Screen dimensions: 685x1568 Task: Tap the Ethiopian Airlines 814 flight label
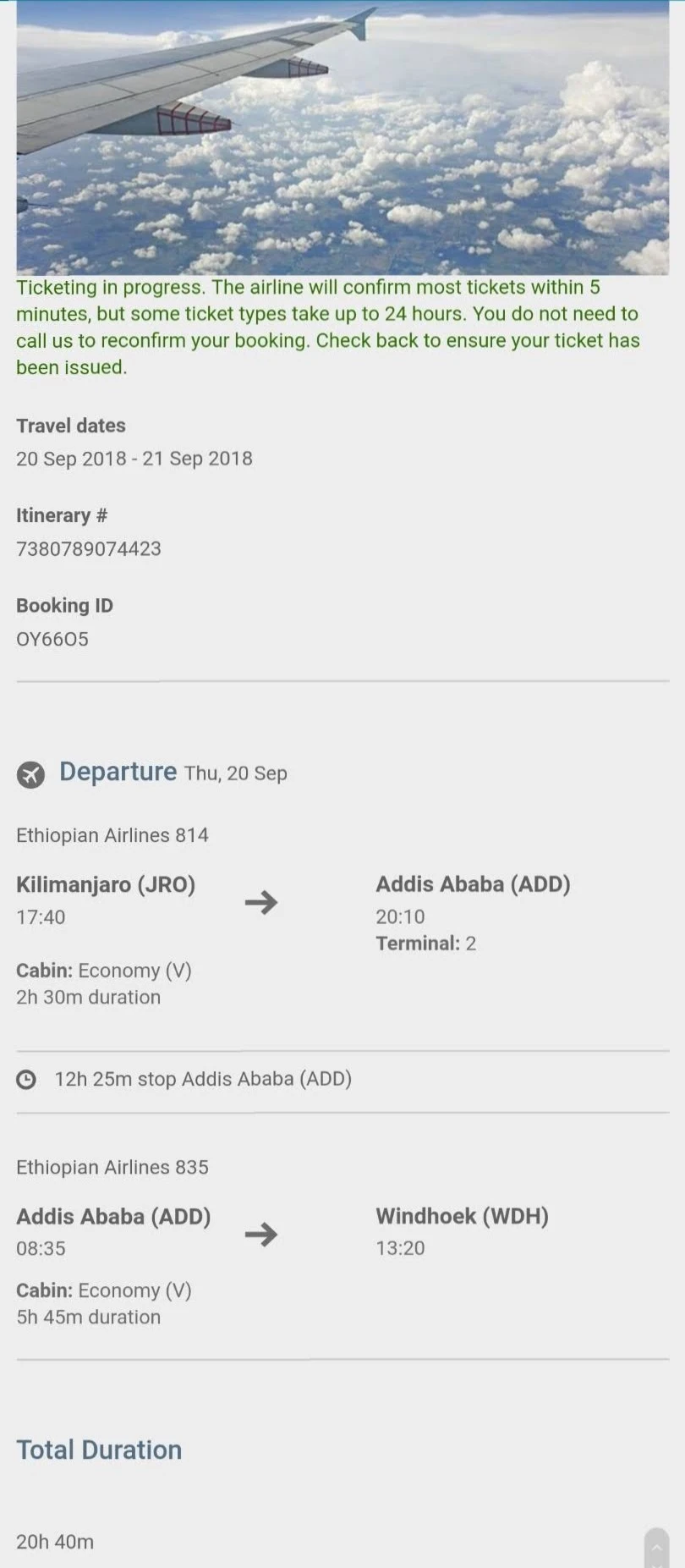point(112,835)
